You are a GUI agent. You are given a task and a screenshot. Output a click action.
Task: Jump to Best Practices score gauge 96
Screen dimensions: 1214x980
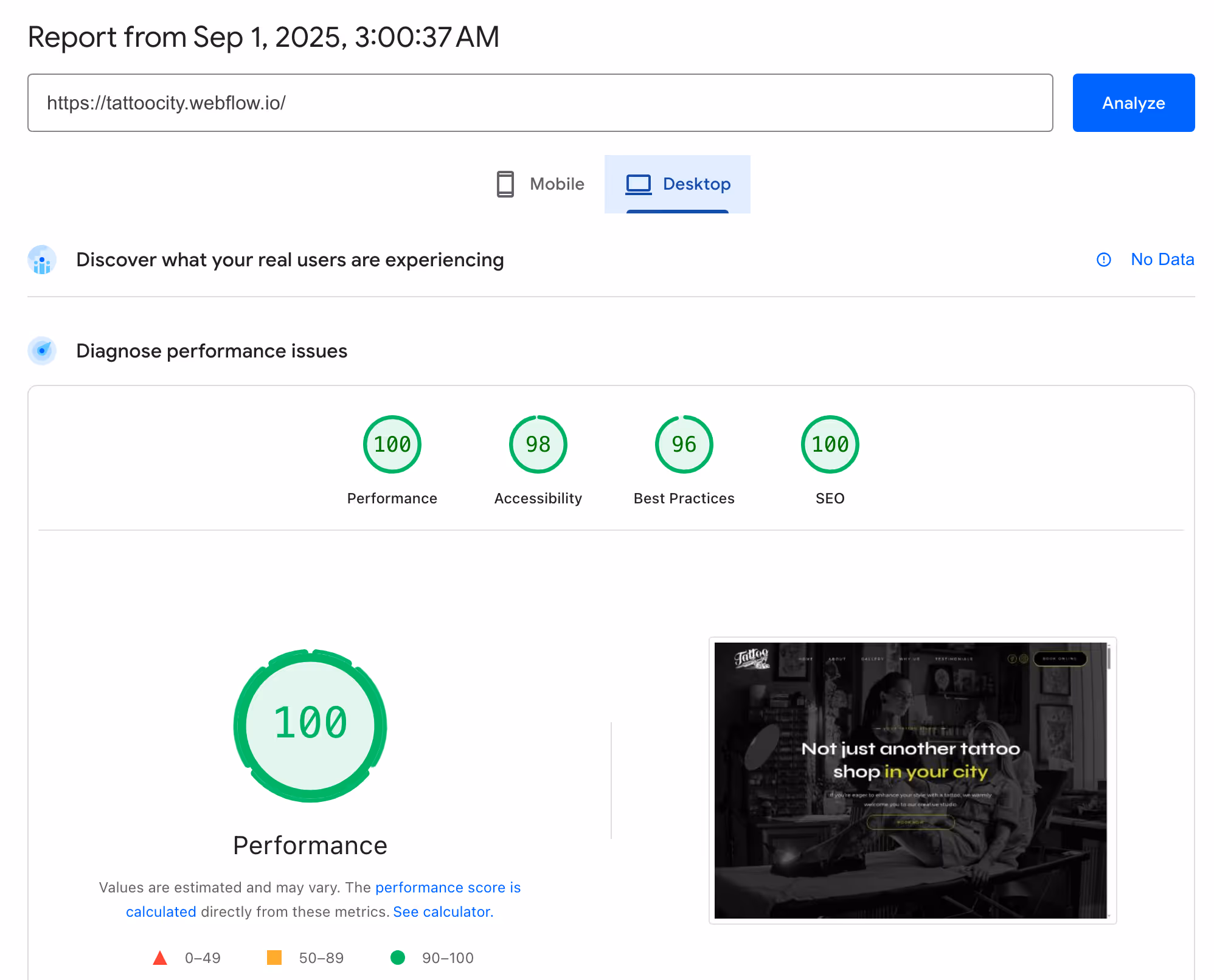[x=684, y=444]
